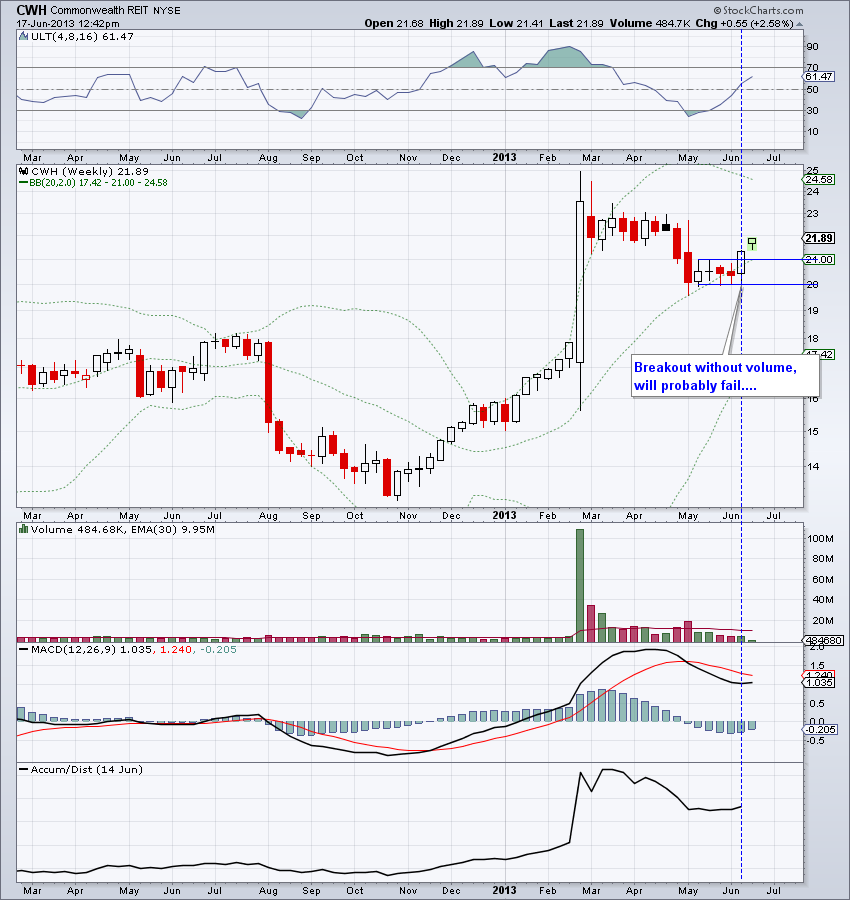Click the ULT indicator icon beside ULT(4,8,16)
850x900 pixels.
pos(24,36)
